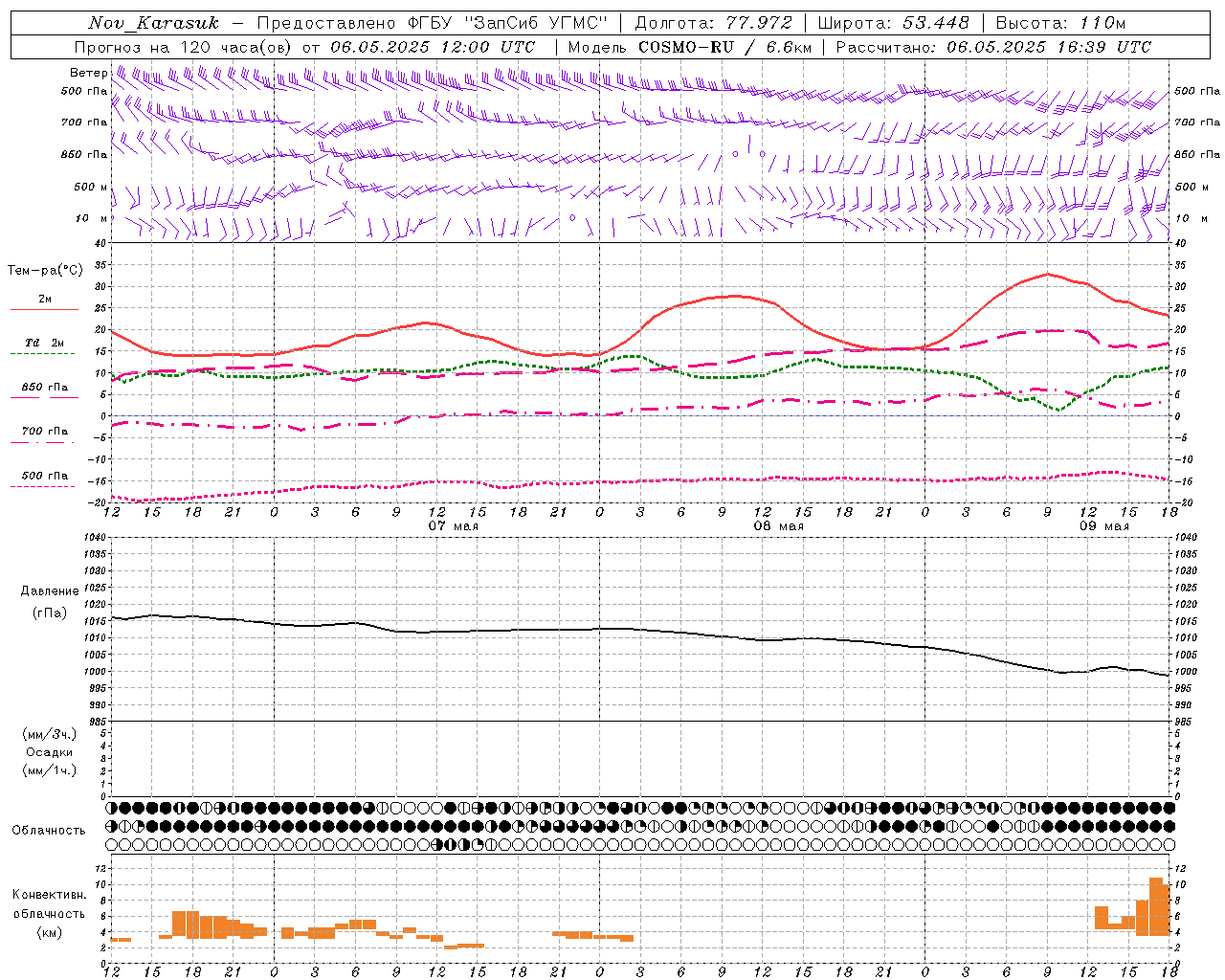Select the 'Долгота: 77.972' longitude value

click(x=714, y=23)
